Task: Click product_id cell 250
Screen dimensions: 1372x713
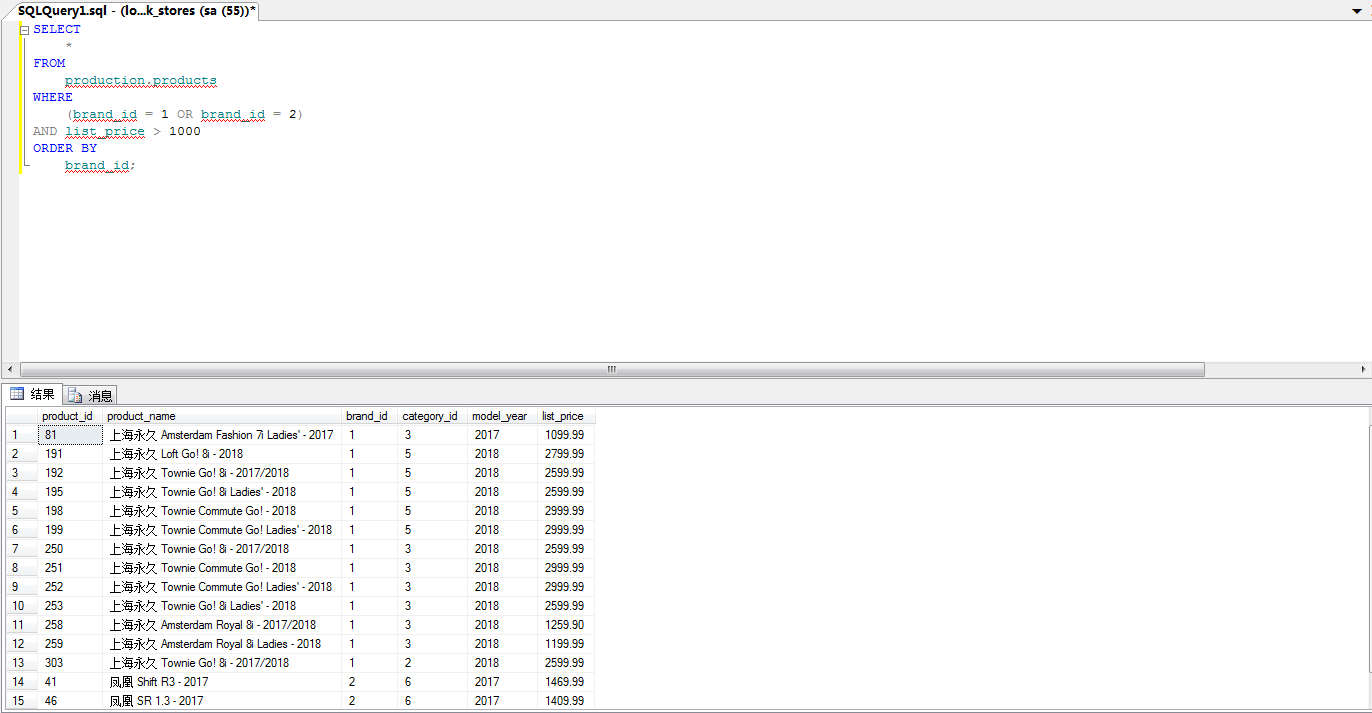Action: (70, 549)
